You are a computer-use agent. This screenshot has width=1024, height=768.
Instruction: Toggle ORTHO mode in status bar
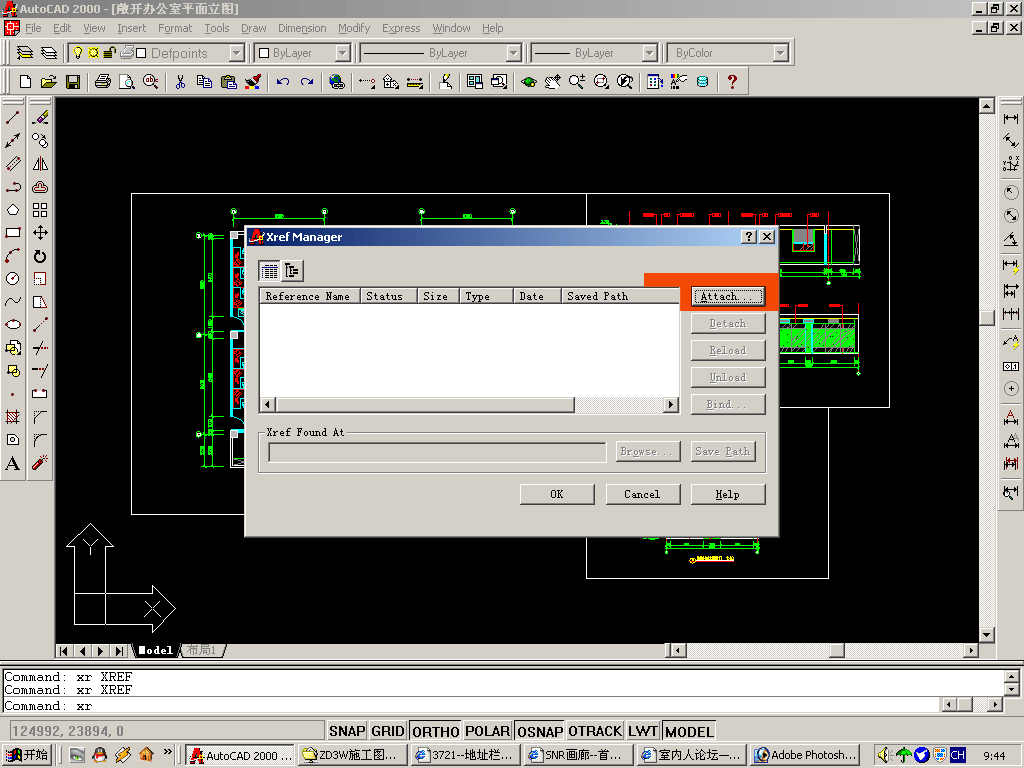[436, 731]
